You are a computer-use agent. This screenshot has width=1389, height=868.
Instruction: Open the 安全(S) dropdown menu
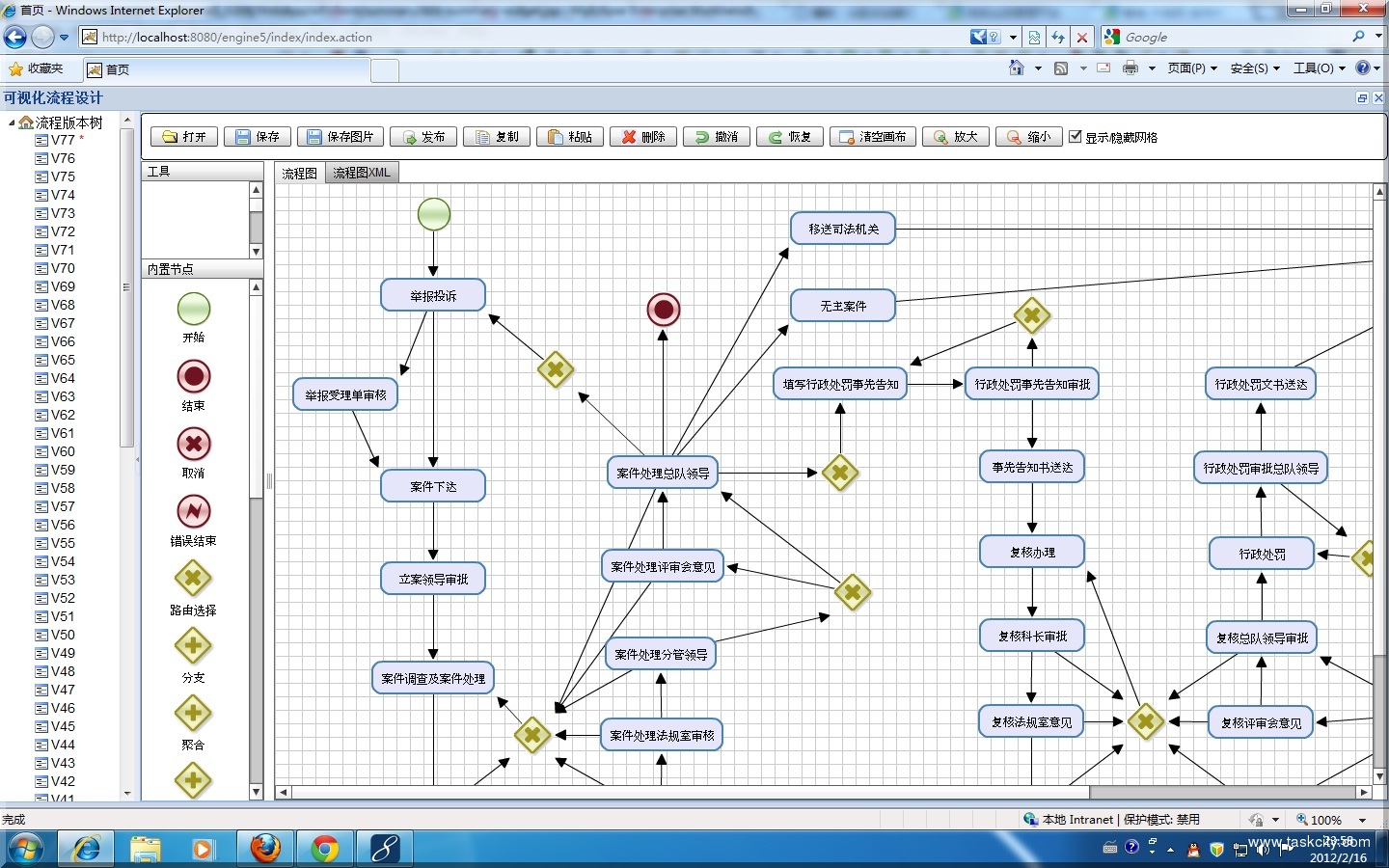[1255, 68]
